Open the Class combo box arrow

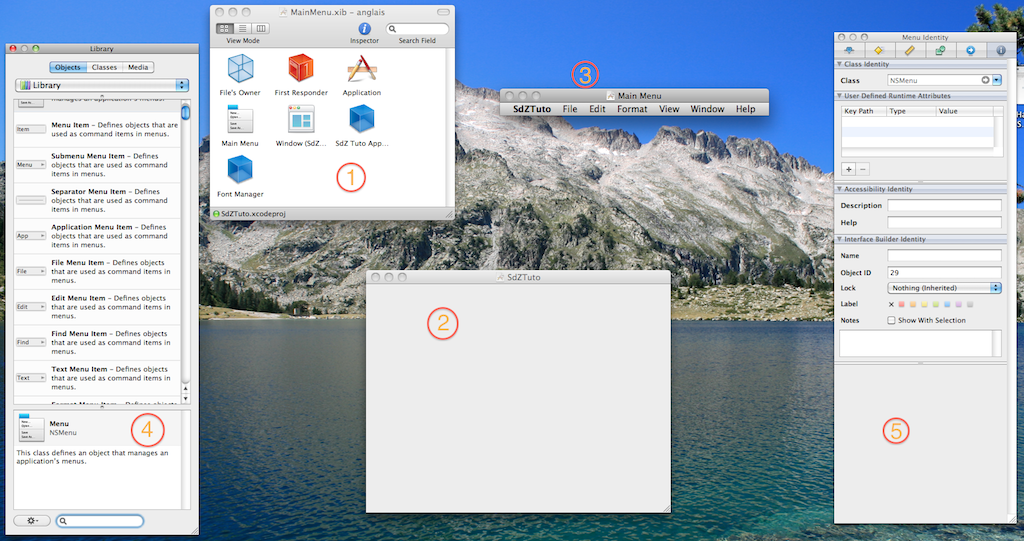pos(997,80)
